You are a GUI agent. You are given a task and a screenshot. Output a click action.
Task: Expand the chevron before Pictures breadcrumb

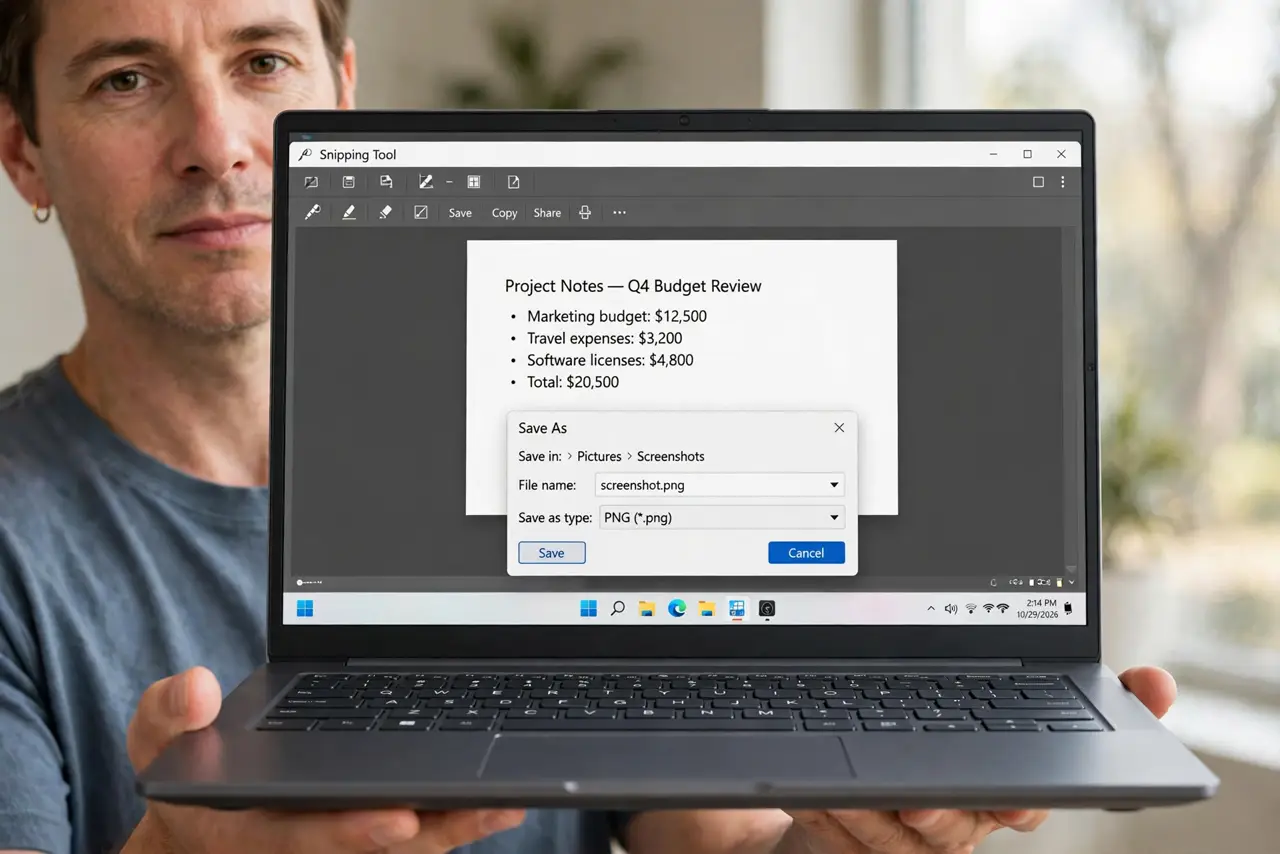(569, 456)
